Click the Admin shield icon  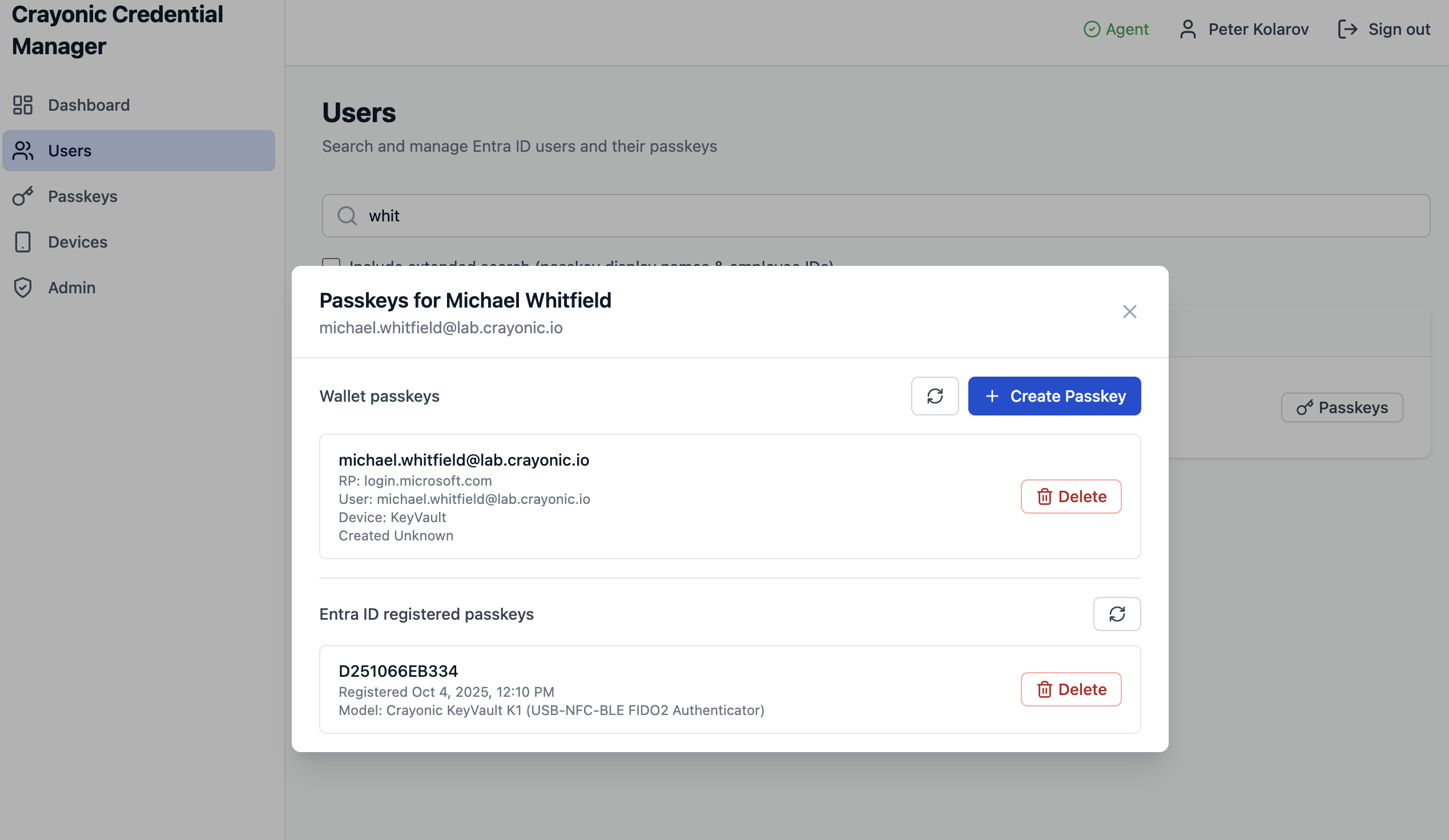tap(23, 287)
